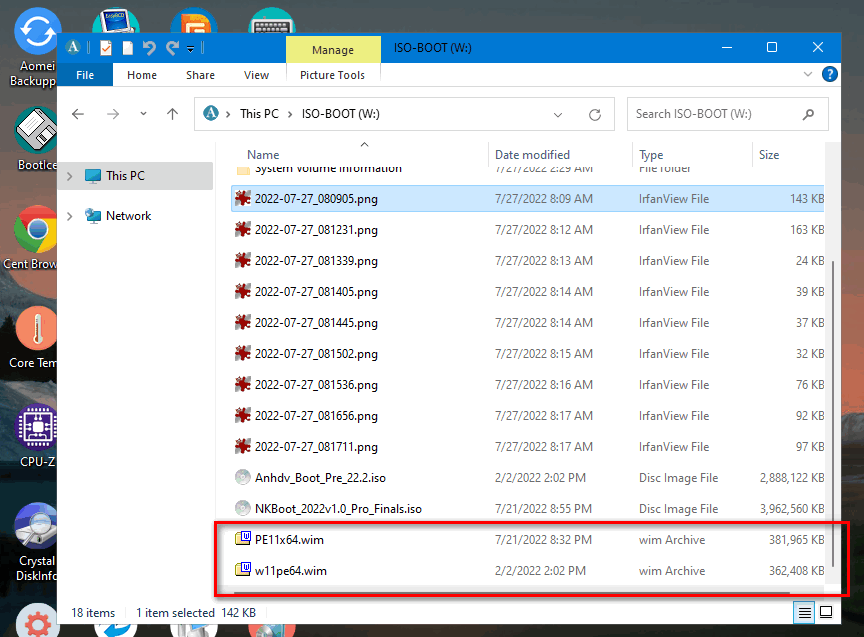Open BootIce desktop shortcut

tap(35, 139)
